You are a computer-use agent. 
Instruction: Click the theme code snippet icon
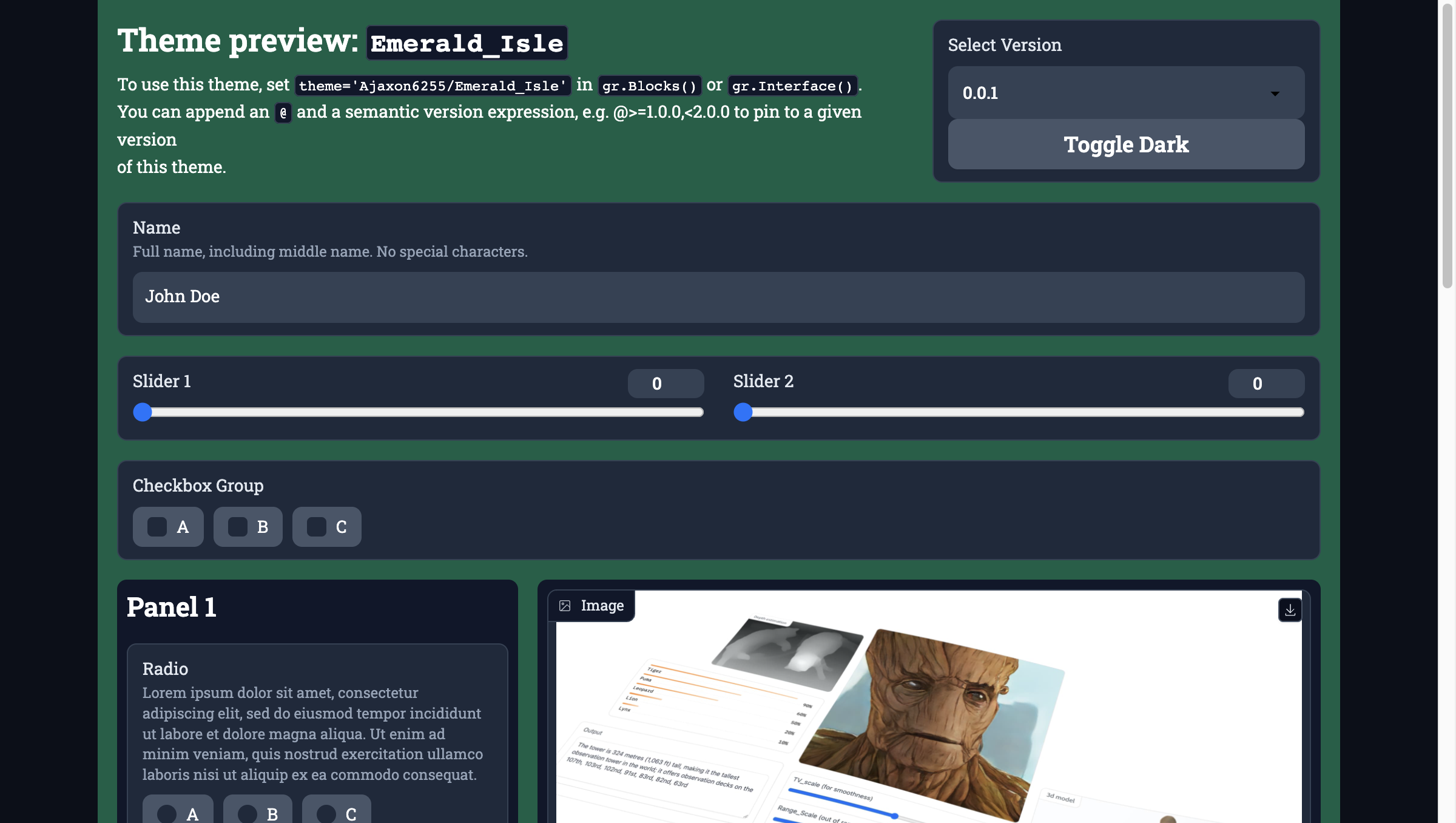click(432, 86)
